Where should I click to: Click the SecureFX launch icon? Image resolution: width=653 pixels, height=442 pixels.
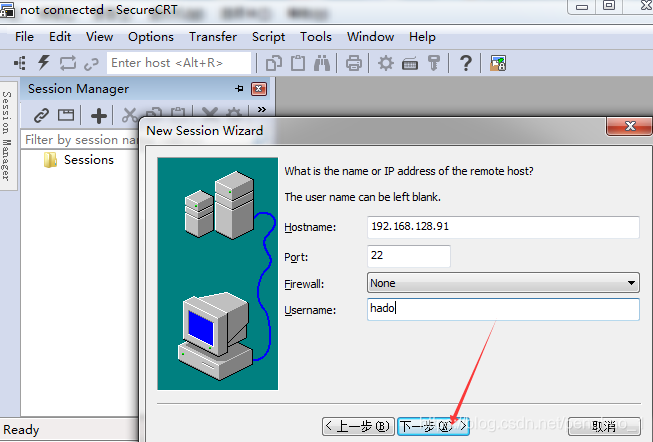coord(498,63)
